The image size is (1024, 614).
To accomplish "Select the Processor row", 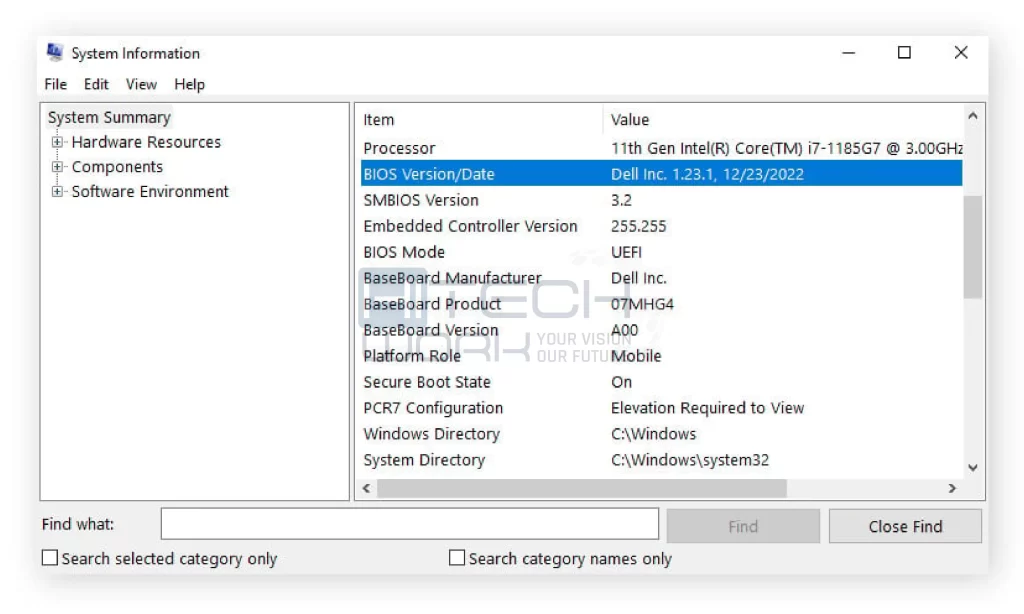I will click(x=662, y=148).
